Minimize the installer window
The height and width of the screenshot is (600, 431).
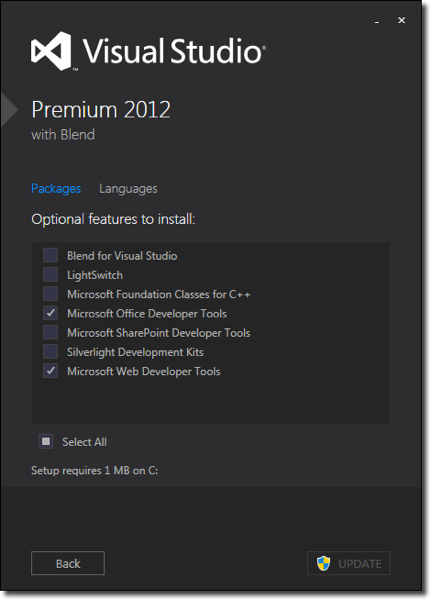point(377,21)
